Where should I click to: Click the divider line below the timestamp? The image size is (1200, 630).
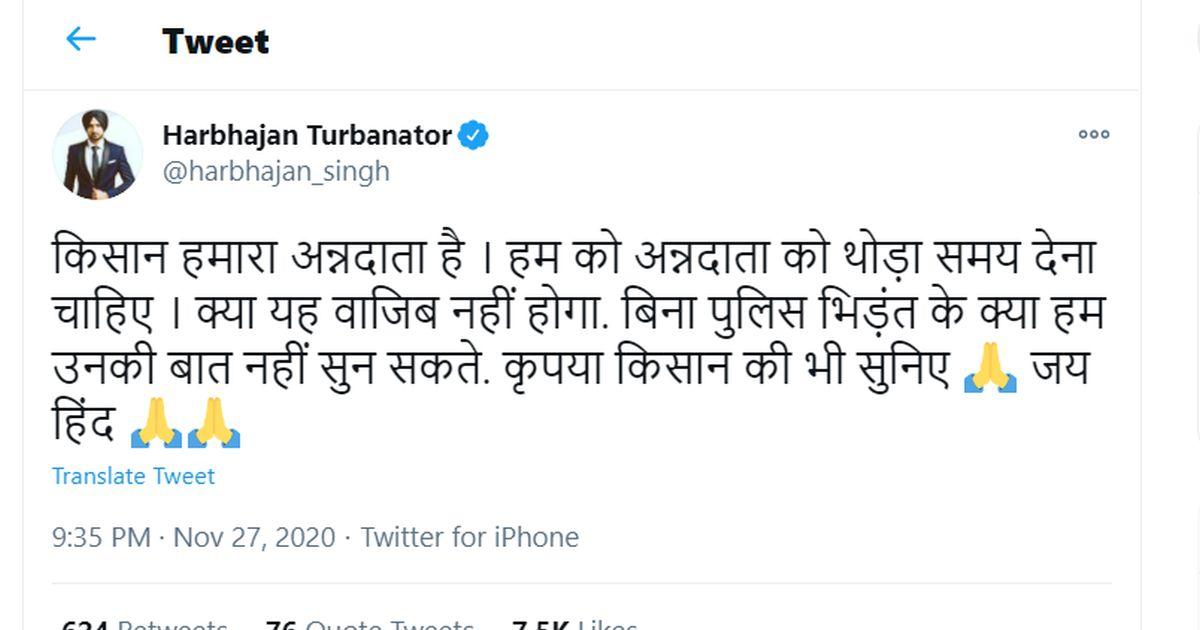point(580,583)
